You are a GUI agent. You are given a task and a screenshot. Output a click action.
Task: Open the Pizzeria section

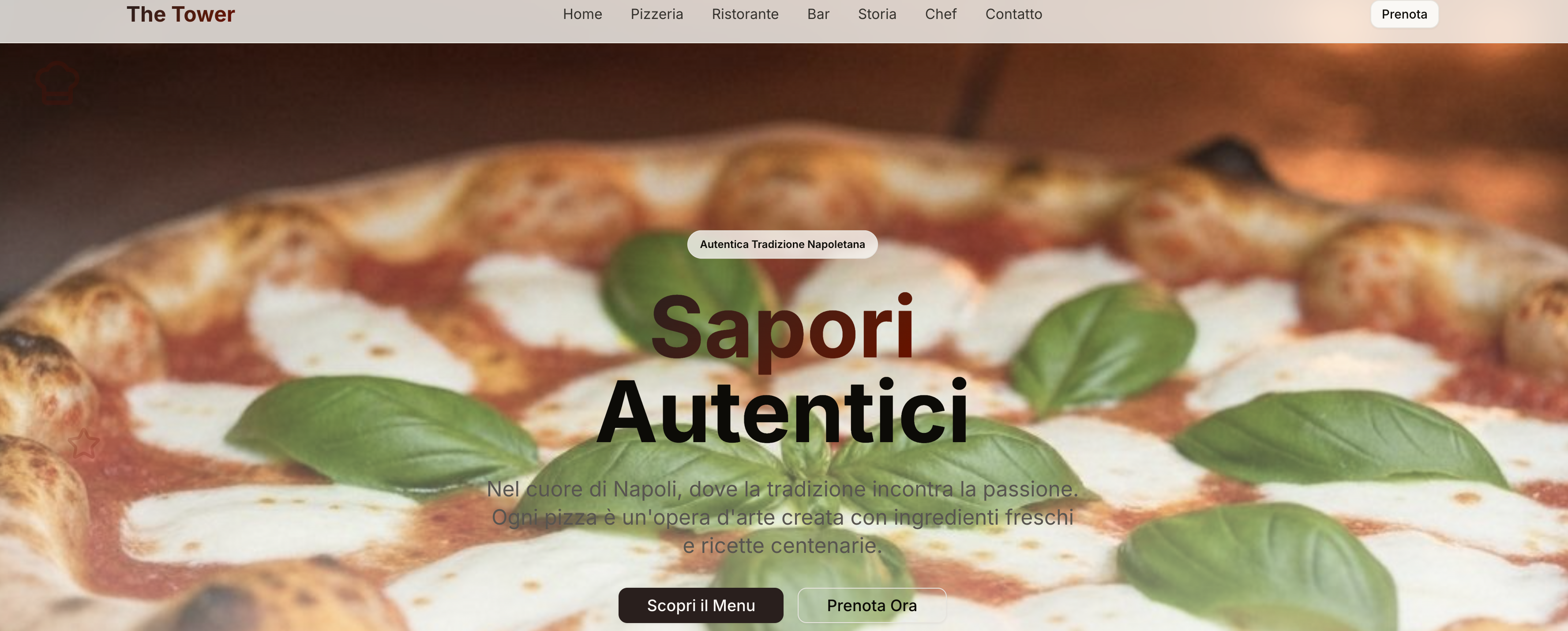click(656, 14)
